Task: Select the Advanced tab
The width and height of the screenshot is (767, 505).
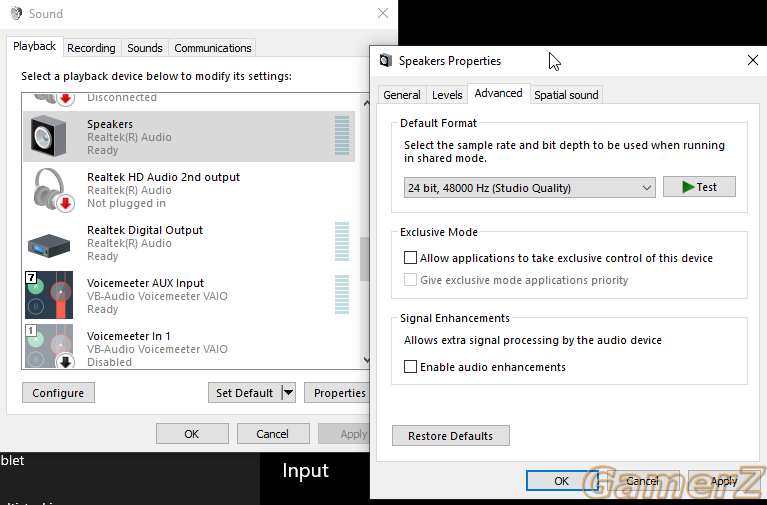Action: [498, 93]
